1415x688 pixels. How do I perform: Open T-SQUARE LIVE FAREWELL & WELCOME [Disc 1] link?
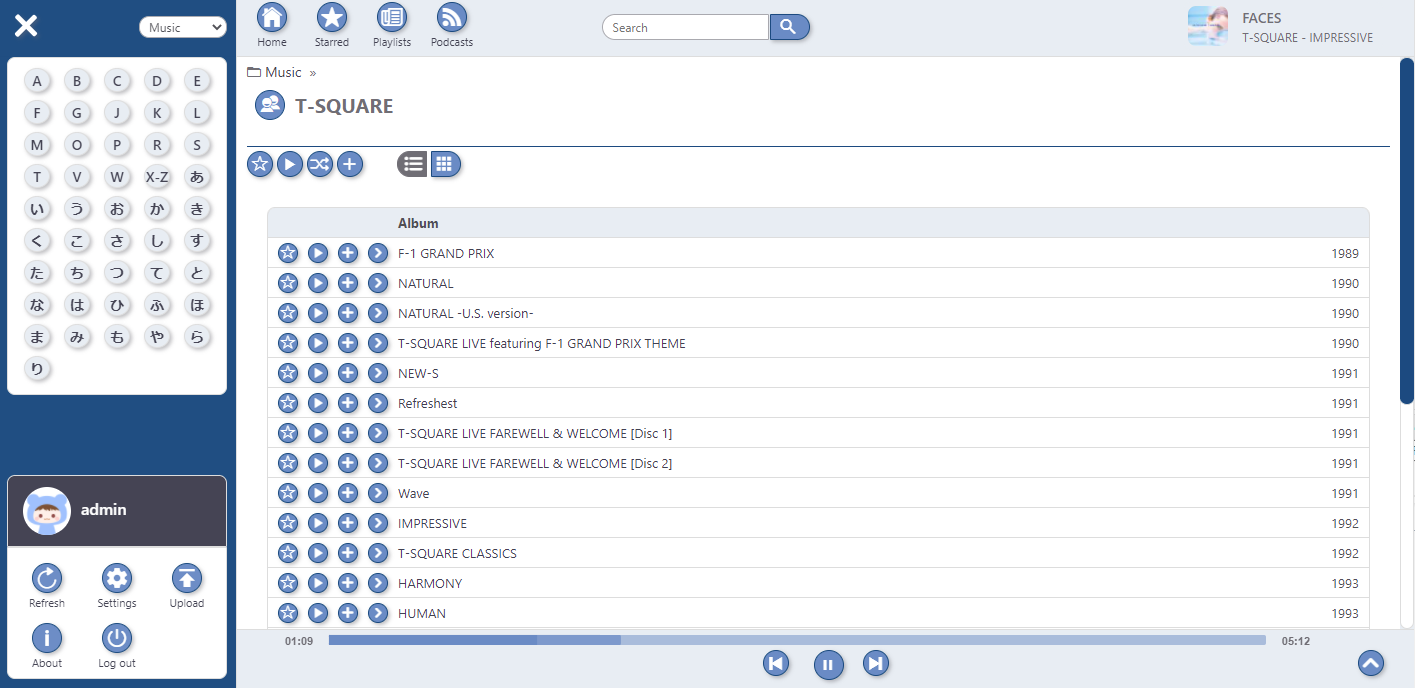point(535,433)
